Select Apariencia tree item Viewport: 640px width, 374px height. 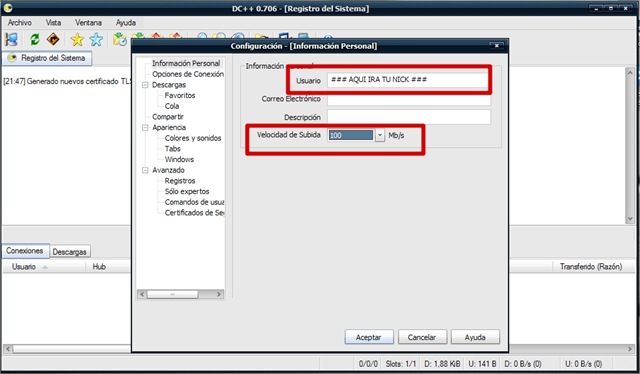(169, 127)
